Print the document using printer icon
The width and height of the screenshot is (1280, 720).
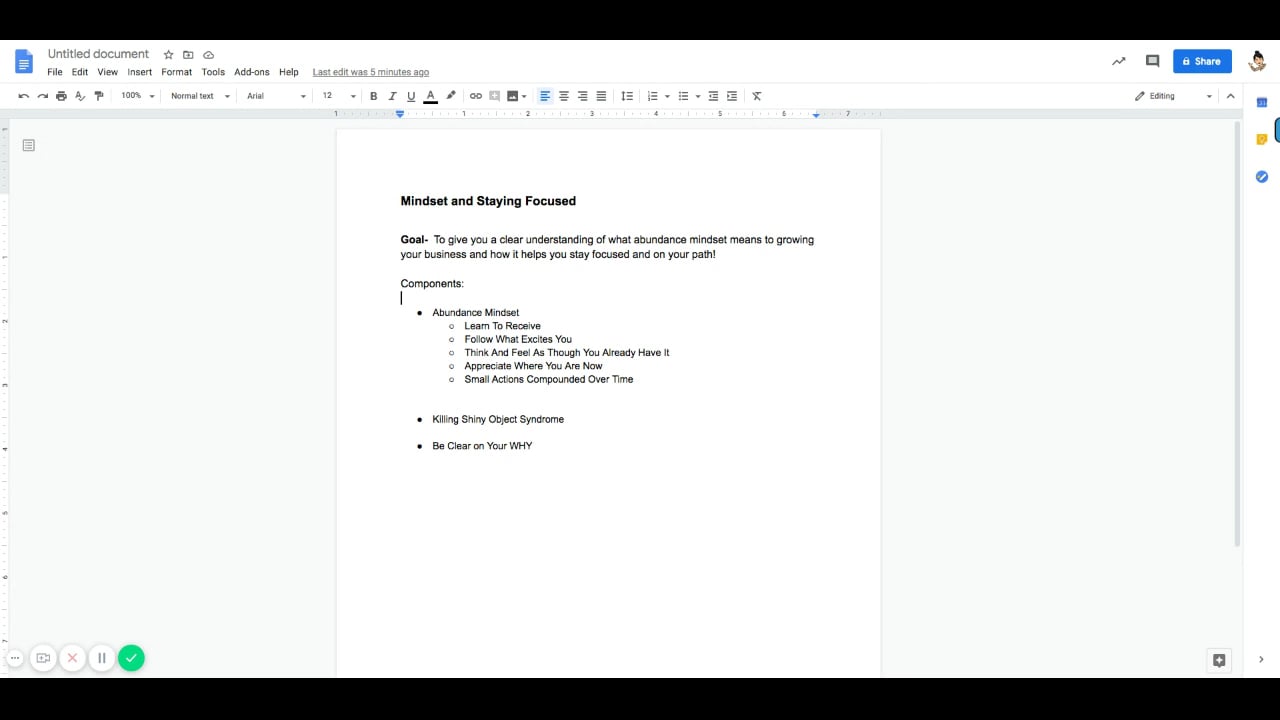61,96
